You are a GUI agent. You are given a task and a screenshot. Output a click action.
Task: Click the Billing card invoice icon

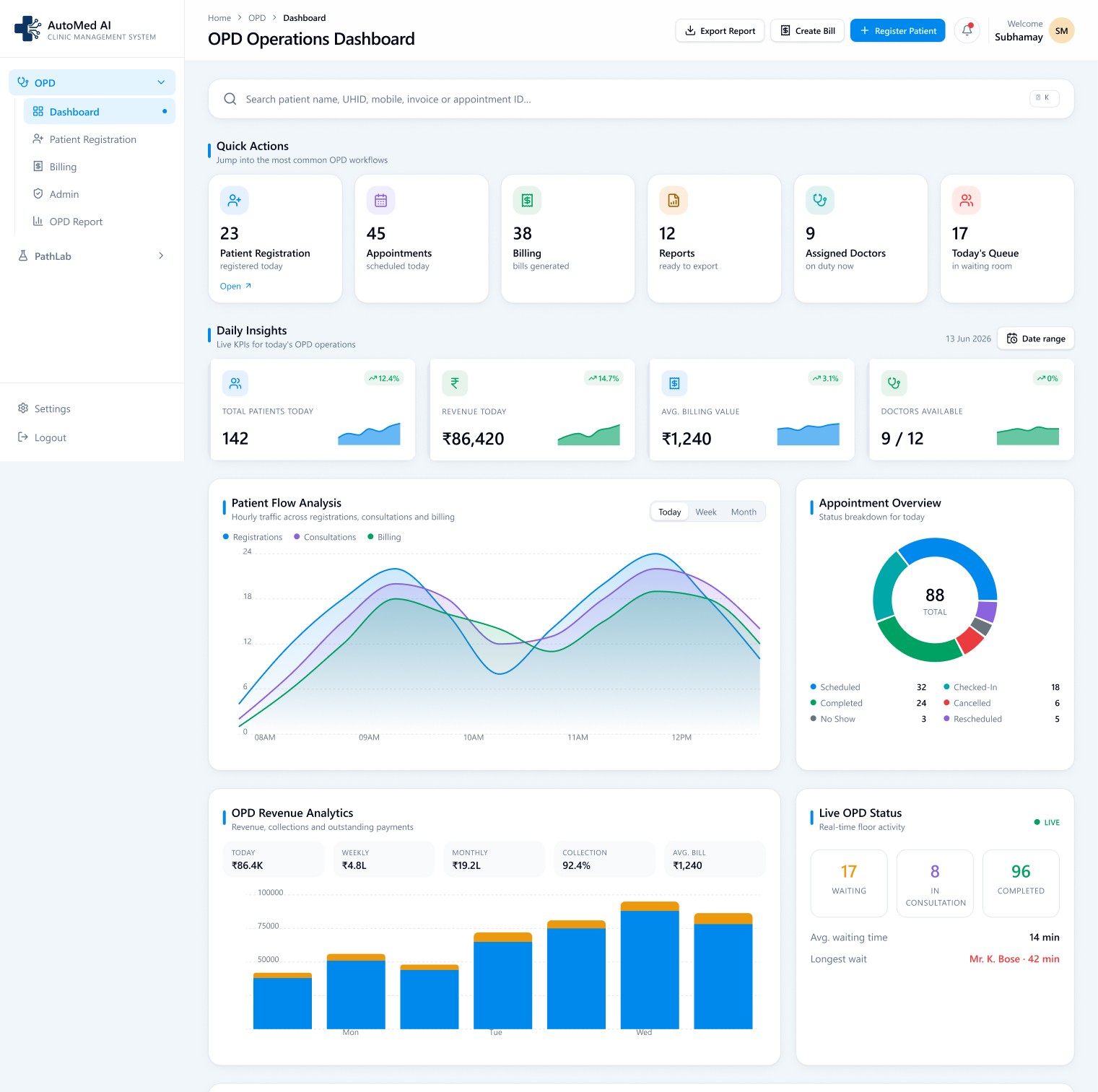pos(527,200)
